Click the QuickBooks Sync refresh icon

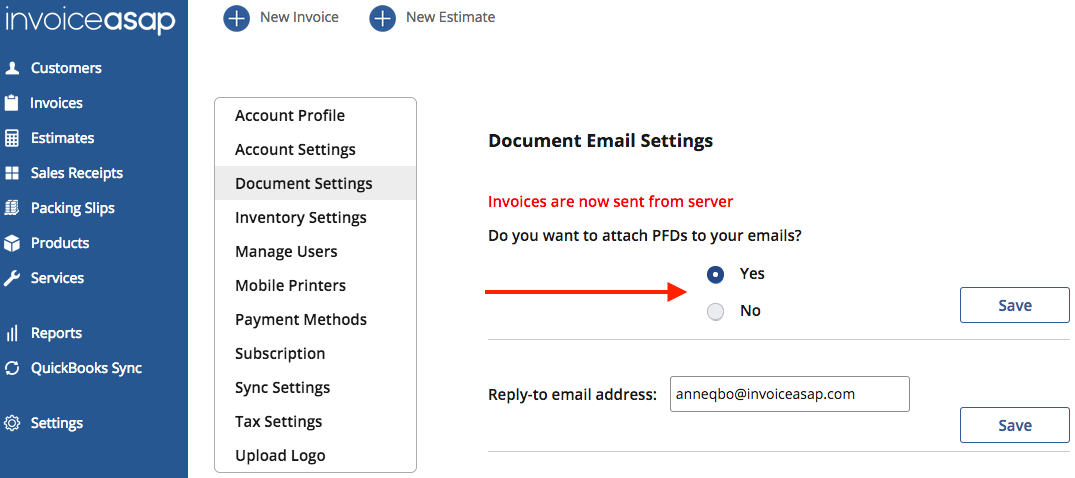[12, 368]
